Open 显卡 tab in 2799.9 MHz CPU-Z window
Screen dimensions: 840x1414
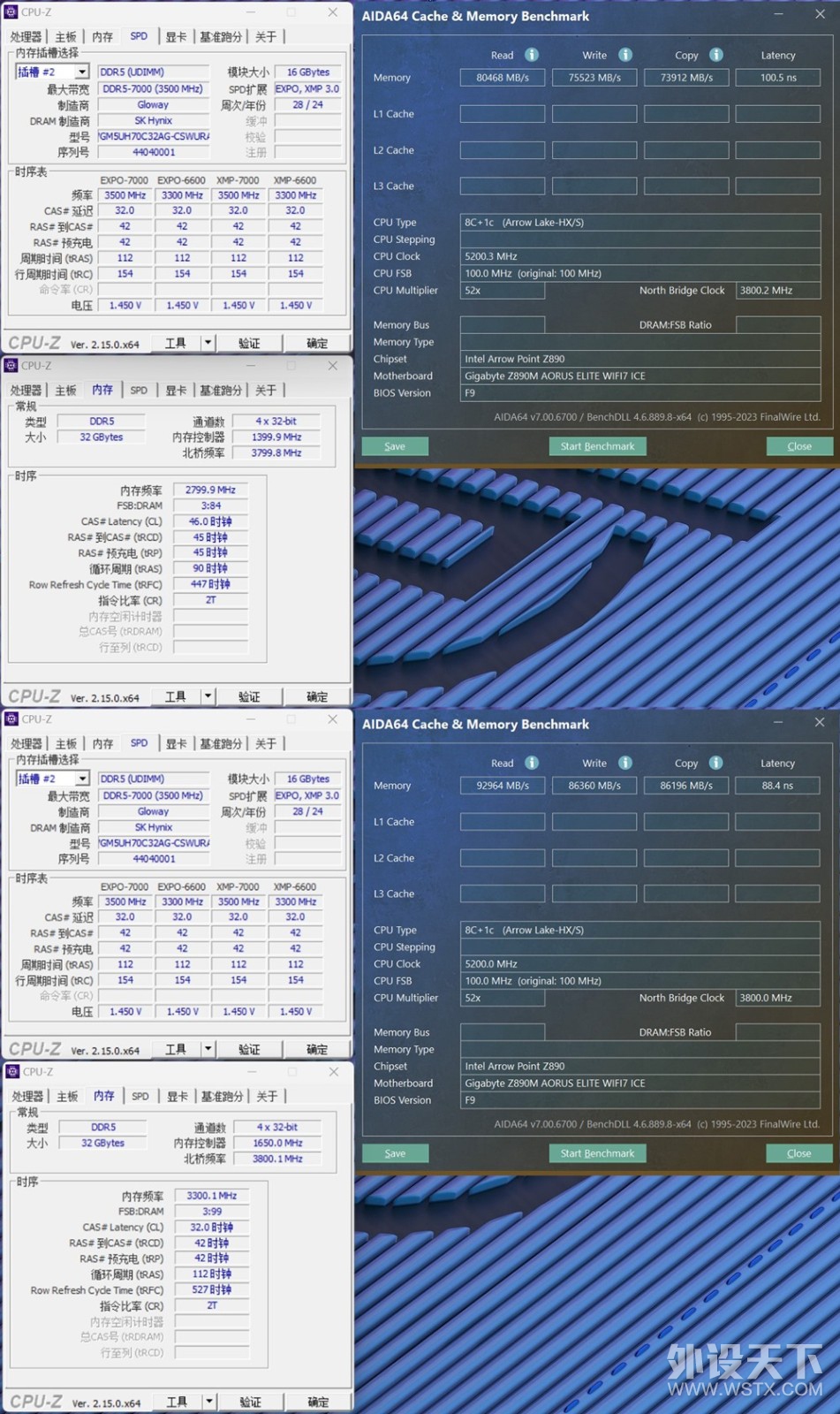click(x=176, y=390)
